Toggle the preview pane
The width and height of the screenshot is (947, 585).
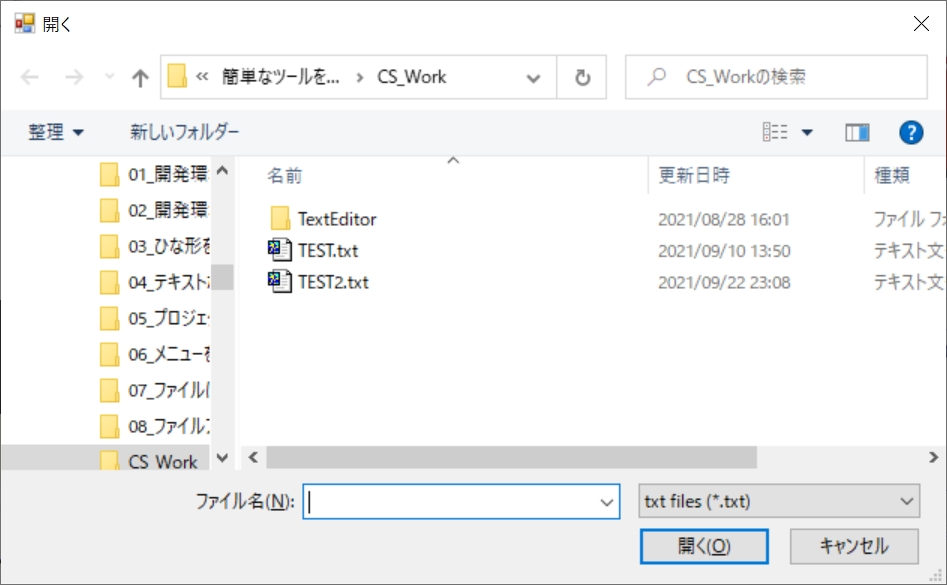pos(857,131)
